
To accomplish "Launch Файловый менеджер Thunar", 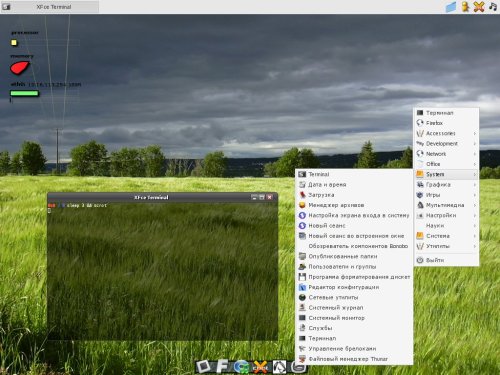I will (354, 359).
